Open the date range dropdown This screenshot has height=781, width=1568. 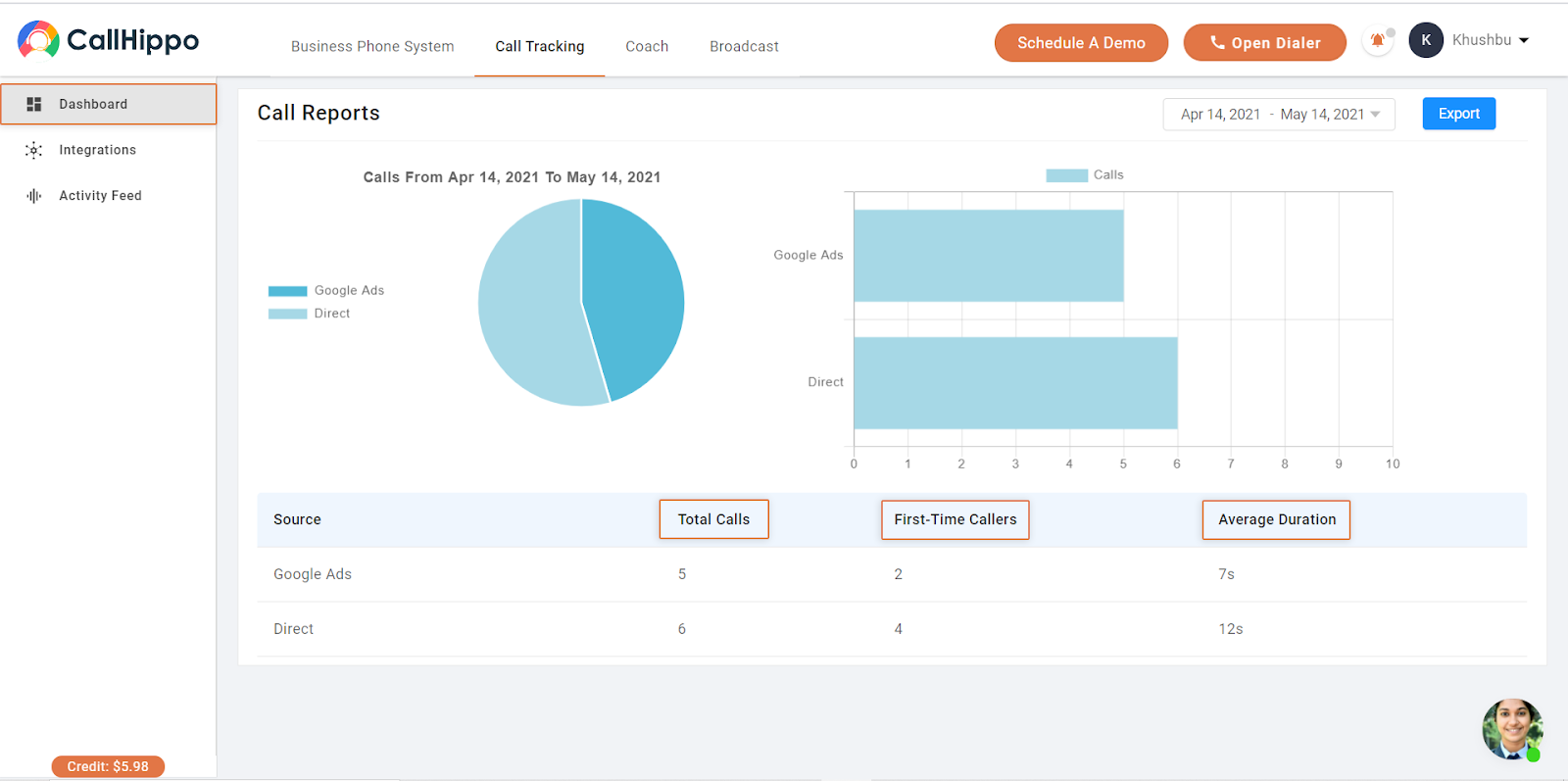click(1279, 114)
